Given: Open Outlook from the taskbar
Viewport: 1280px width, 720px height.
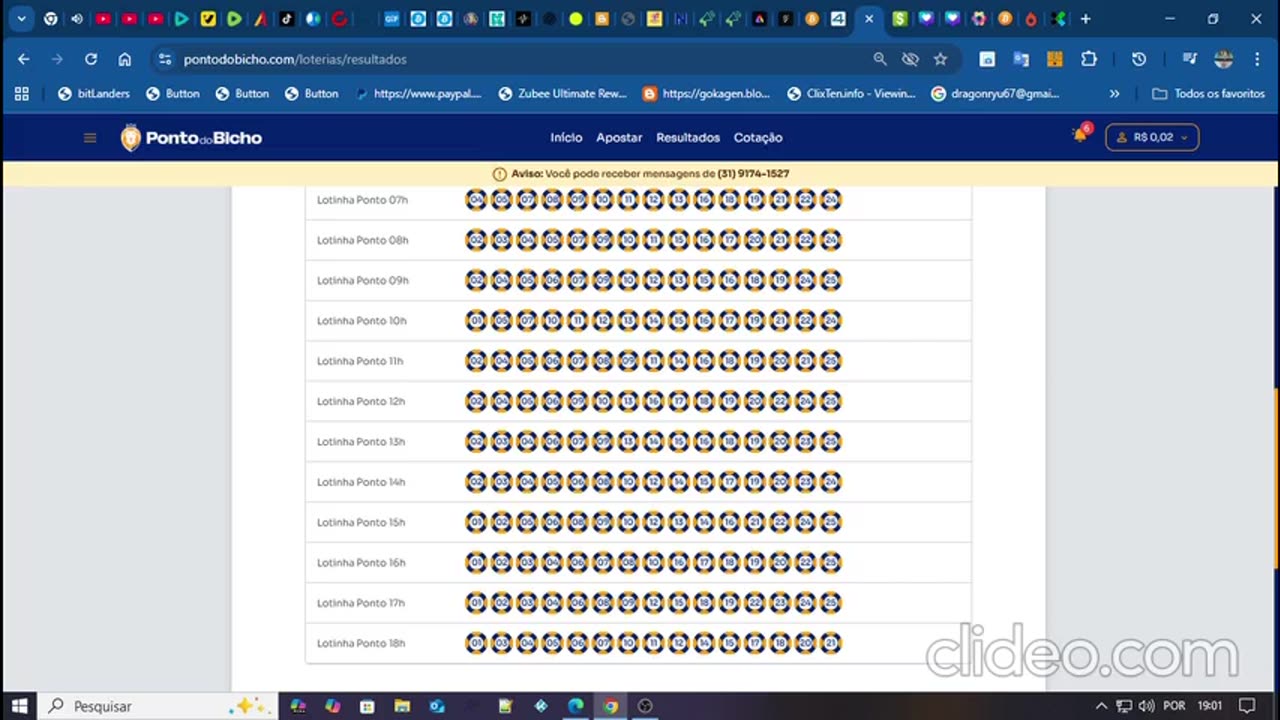Looking at the screenshot, I should [x=437, y=706].
